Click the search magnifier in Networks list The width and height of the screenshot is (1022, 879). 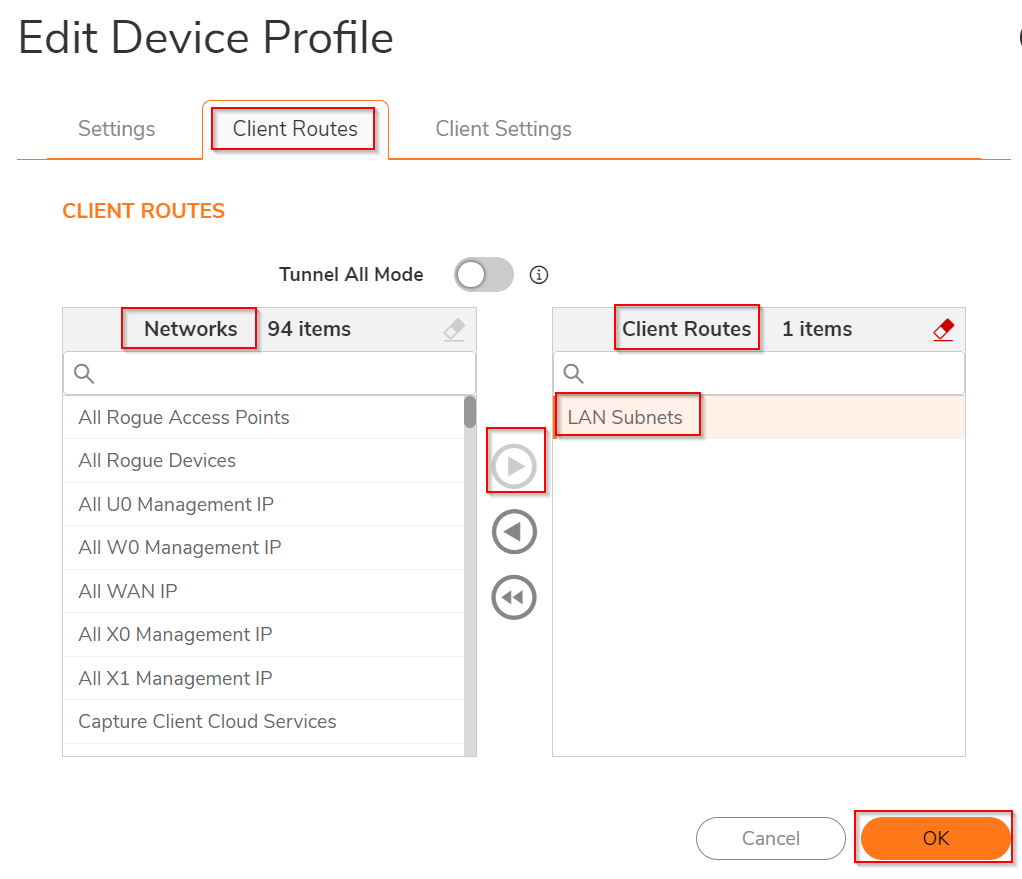point(85,374)
